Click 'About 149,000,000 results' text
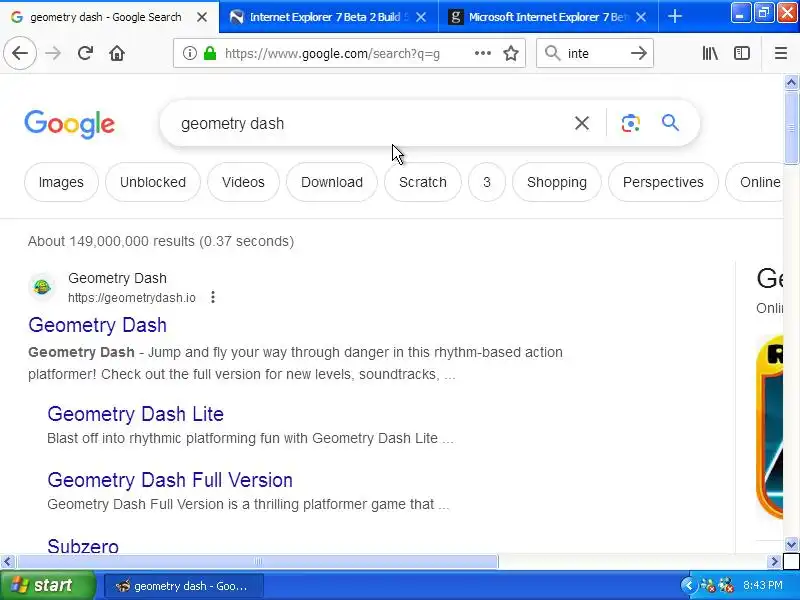800x600 pixels. 111,241
